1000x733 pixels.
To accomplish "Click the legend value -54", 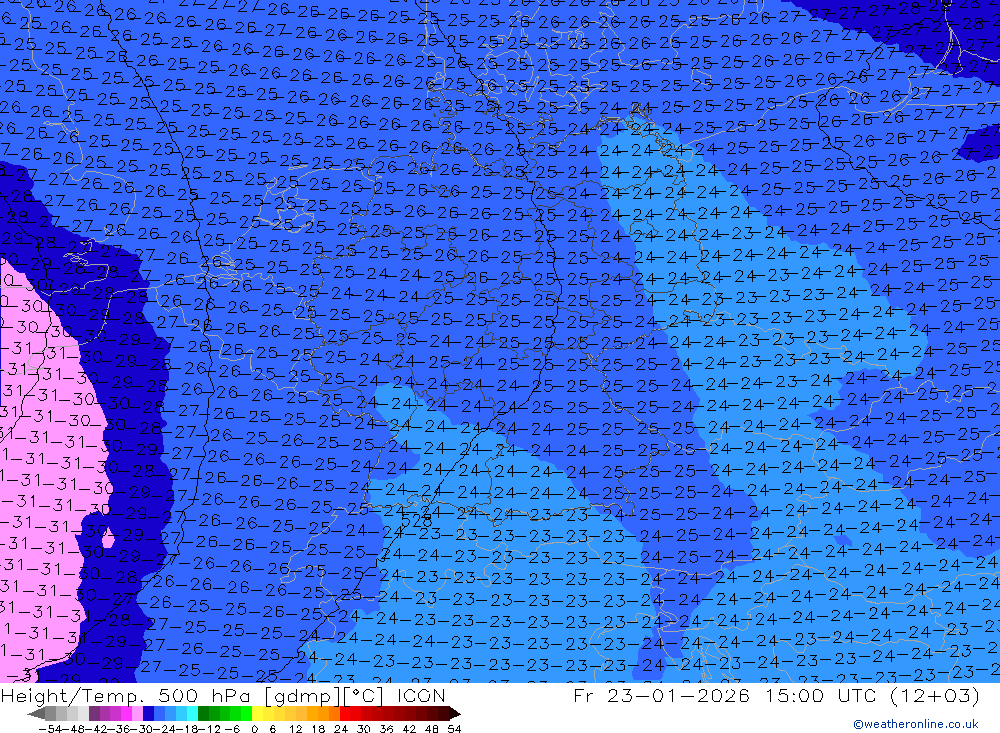I will (x=50, y=729).
